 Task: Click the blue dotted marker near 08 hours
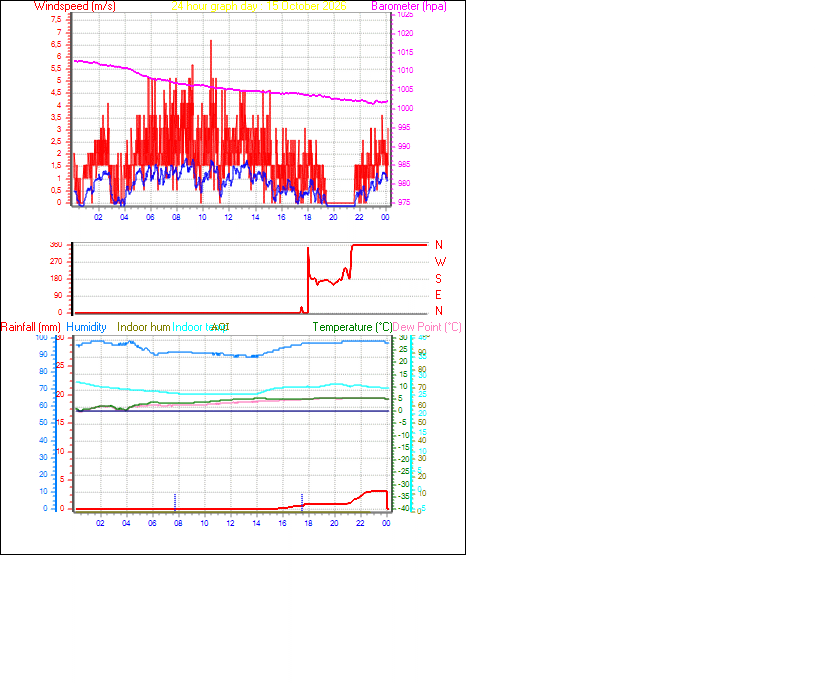click(x=175, y=502)
